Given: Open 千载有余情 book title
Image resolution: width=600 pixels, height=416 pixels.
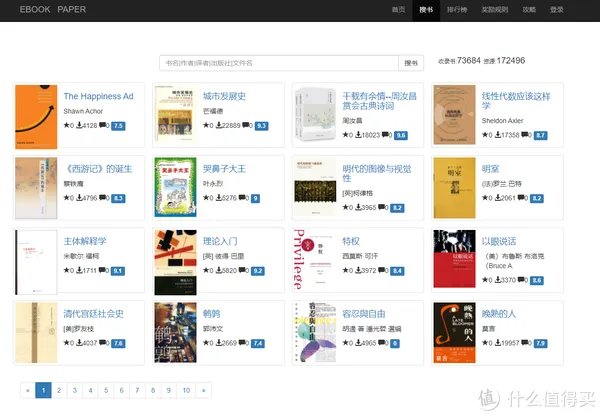Looking at the screenshot, I should click(379, 101).
